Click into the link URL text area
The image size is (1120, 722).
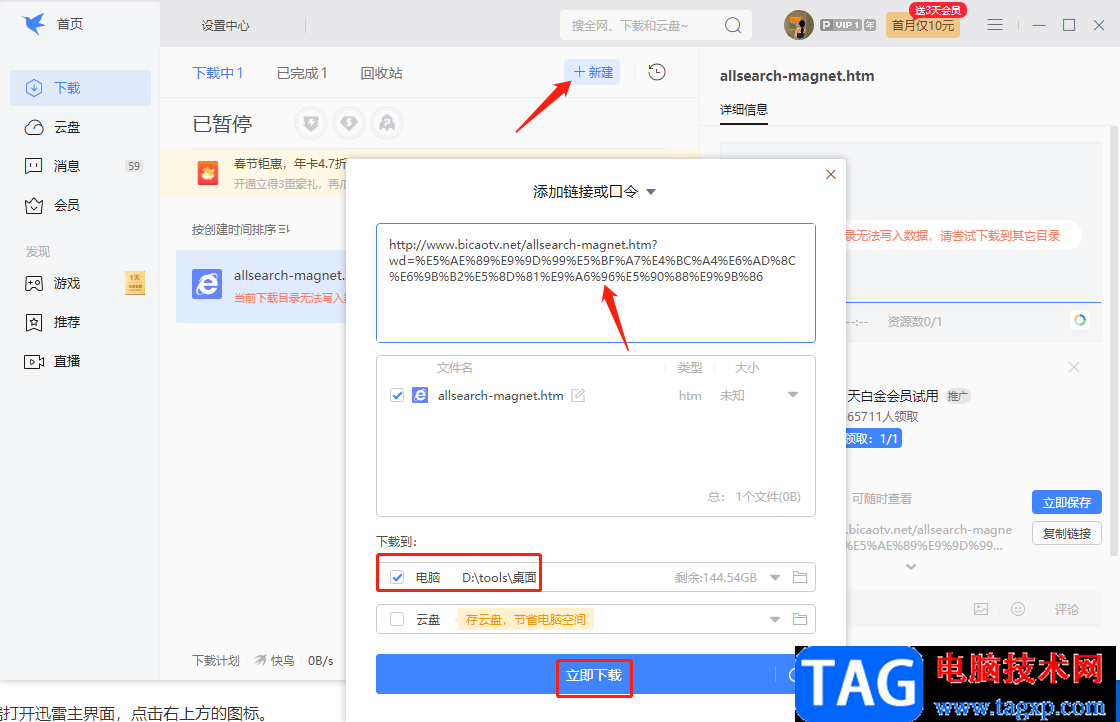pyautogui.click(x=596, y=283)
